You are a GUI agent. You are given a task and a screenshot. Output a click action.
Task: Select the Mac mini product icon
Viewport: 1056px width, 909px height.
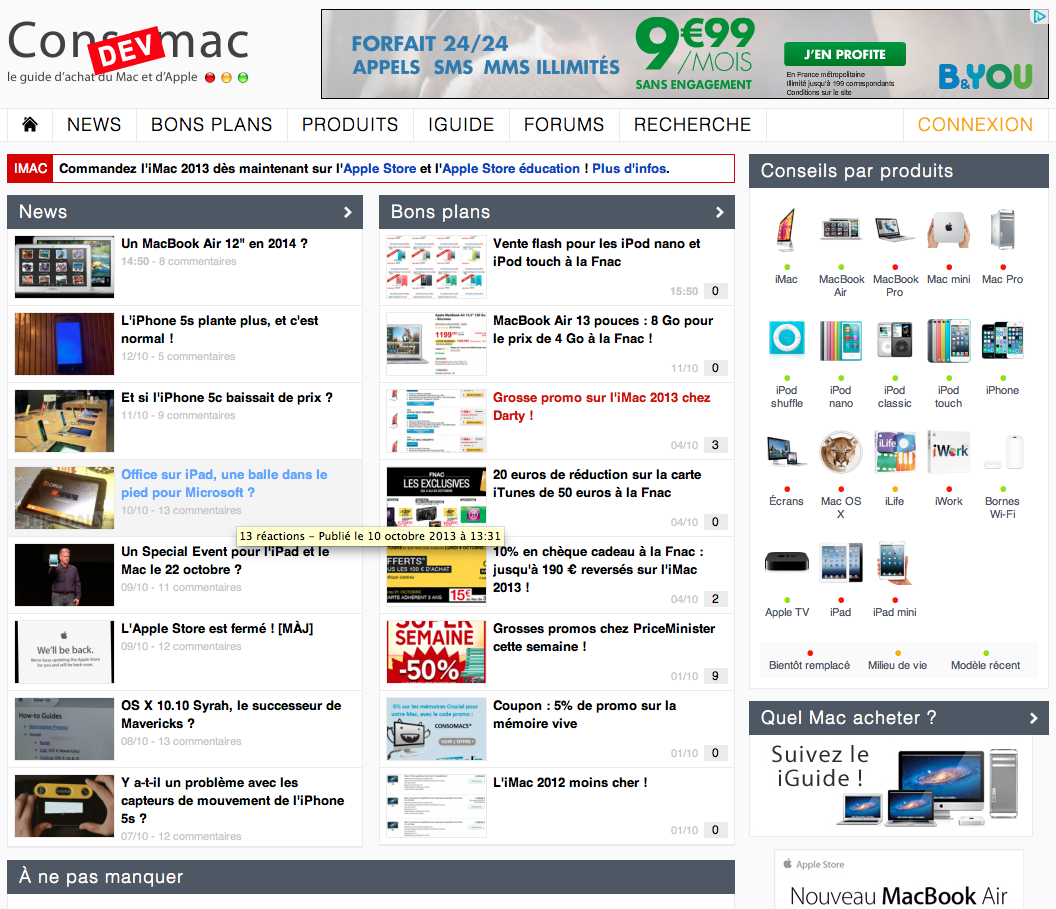click(948, 231)
